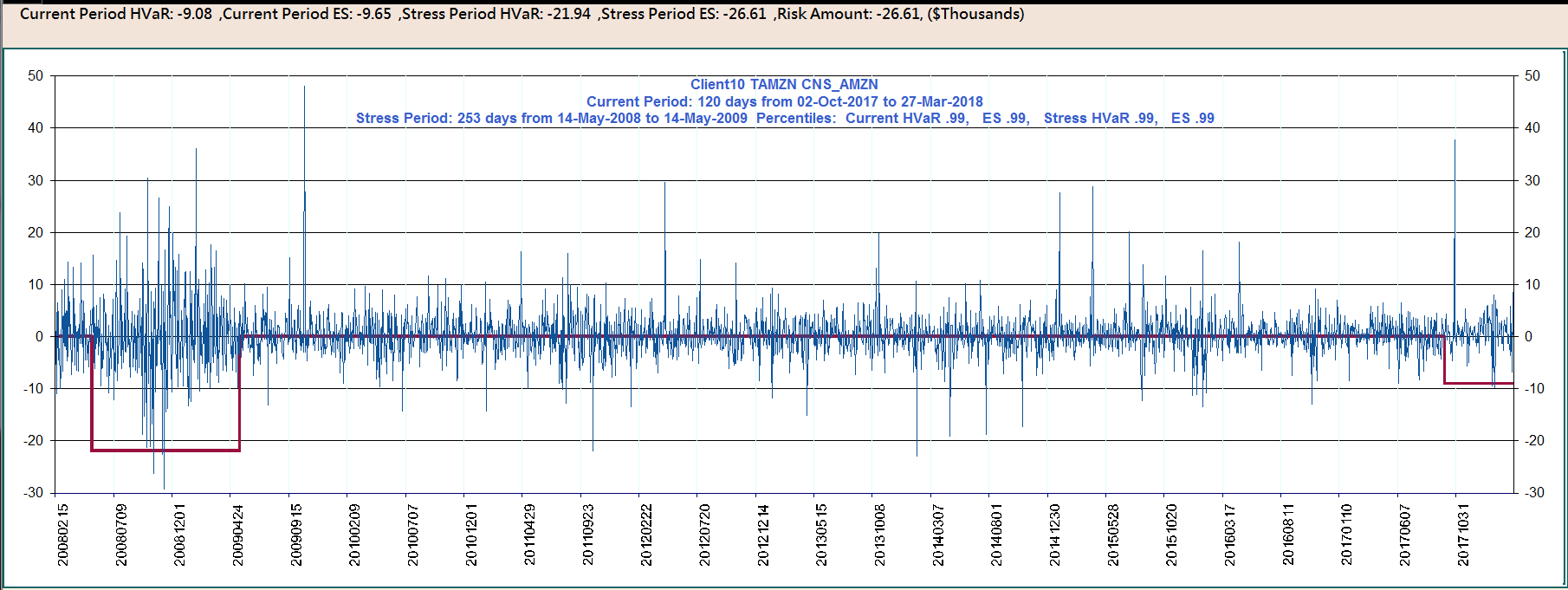Click the '($Thousands)' unit label
The height and width of the screenshot is (590, 1568).
(976, 14)
